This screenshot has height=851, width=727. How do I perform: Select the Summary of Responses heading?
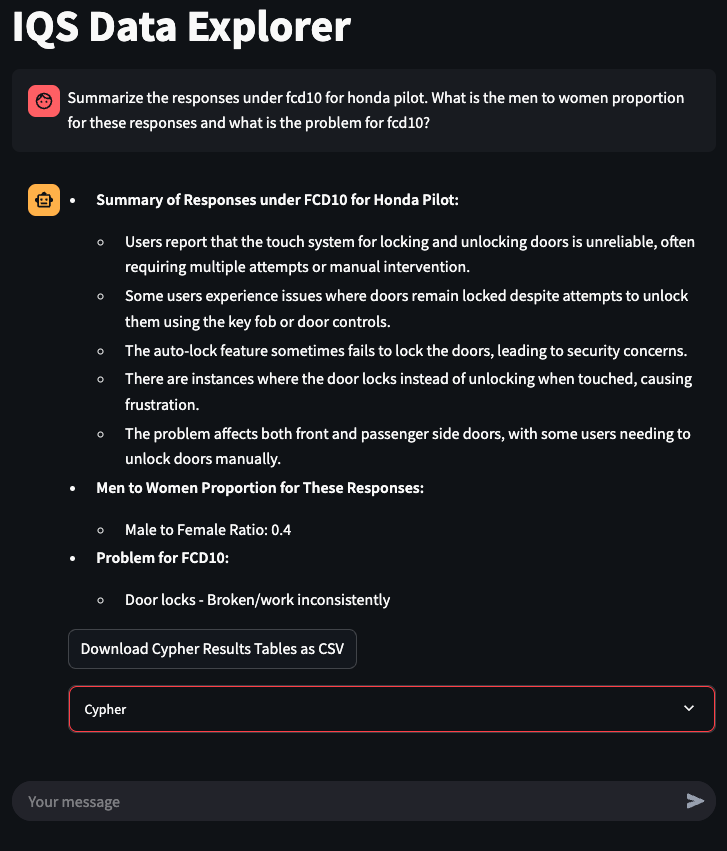click(x=277, y=200)
